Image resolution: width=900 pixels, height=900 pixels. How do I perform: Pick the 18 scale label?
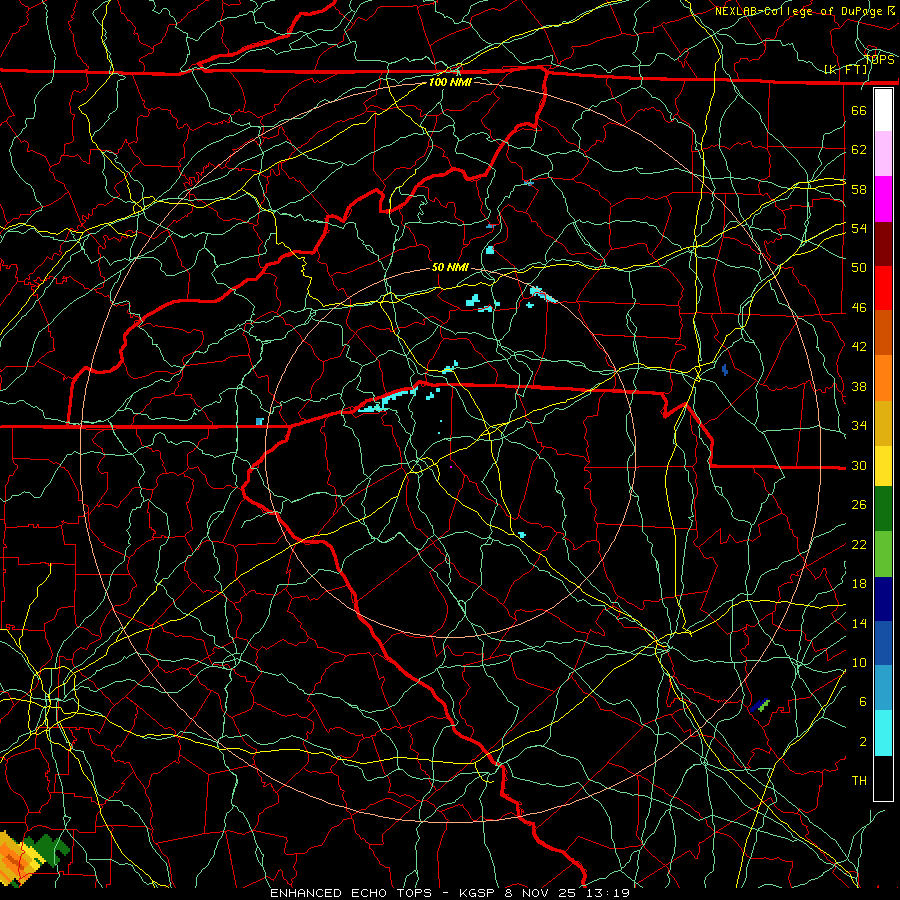click(x=859, y=584)
